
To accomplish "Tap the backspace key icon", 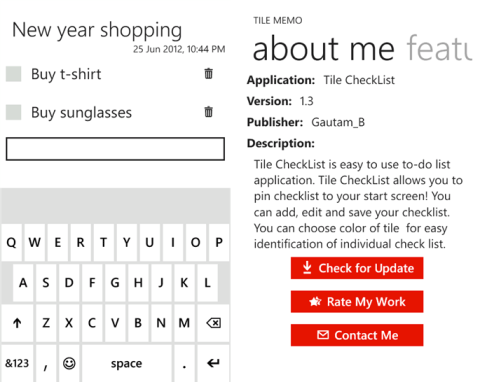I will [213, 323].
